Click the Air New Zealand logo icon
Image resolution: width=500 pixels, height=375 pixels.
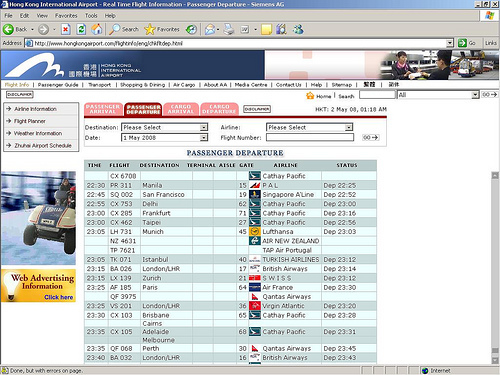[255, 241]
